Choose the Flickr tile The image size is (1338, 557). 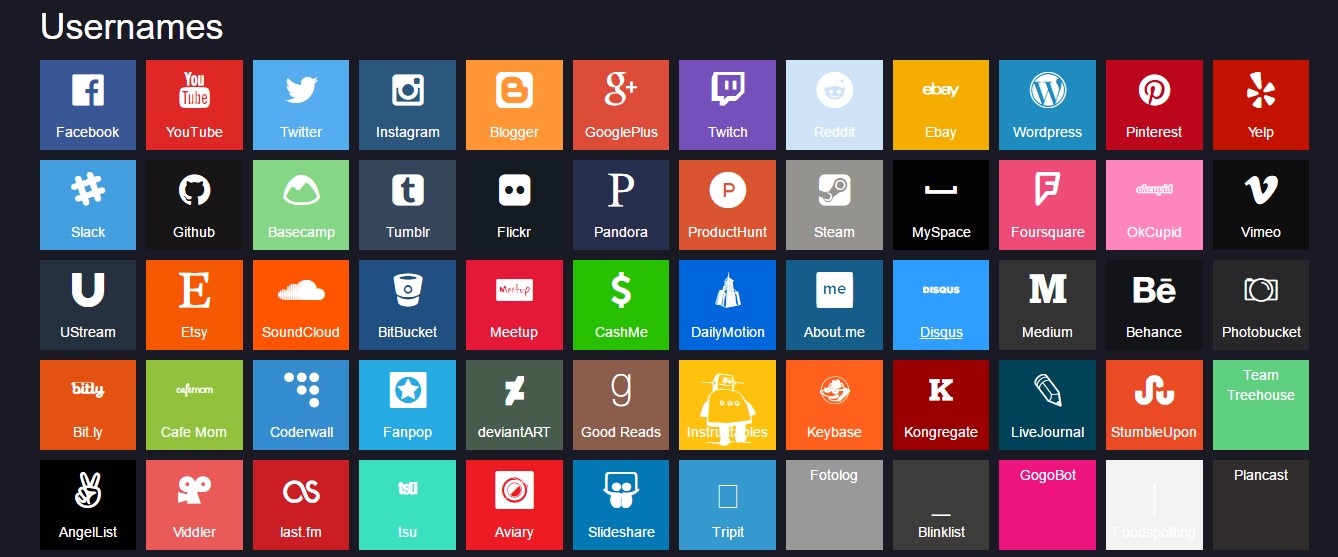click(514, 205)
